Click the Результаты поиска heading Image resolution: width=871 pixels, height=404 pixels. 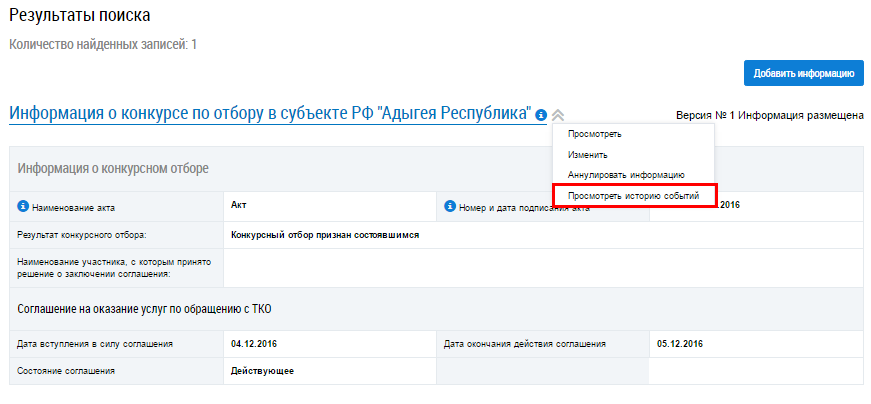pyautogui.click(x=80, y=15)
